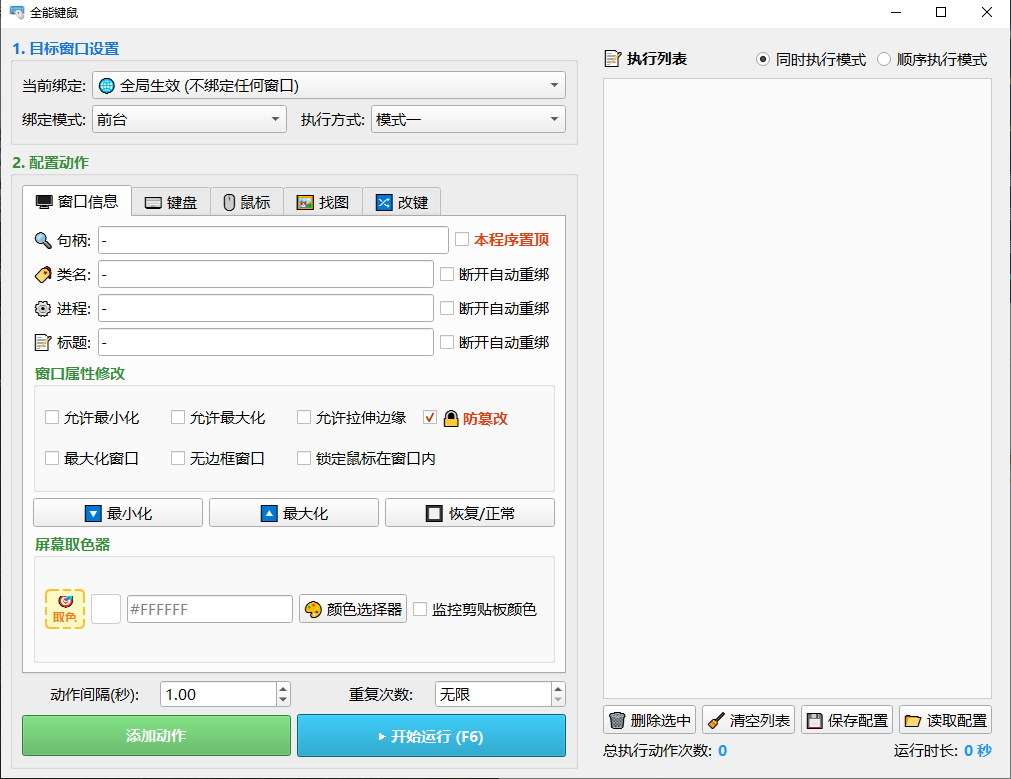Click the green 添加动作 button
The image size is (1011, 779).
coord(157,735)
